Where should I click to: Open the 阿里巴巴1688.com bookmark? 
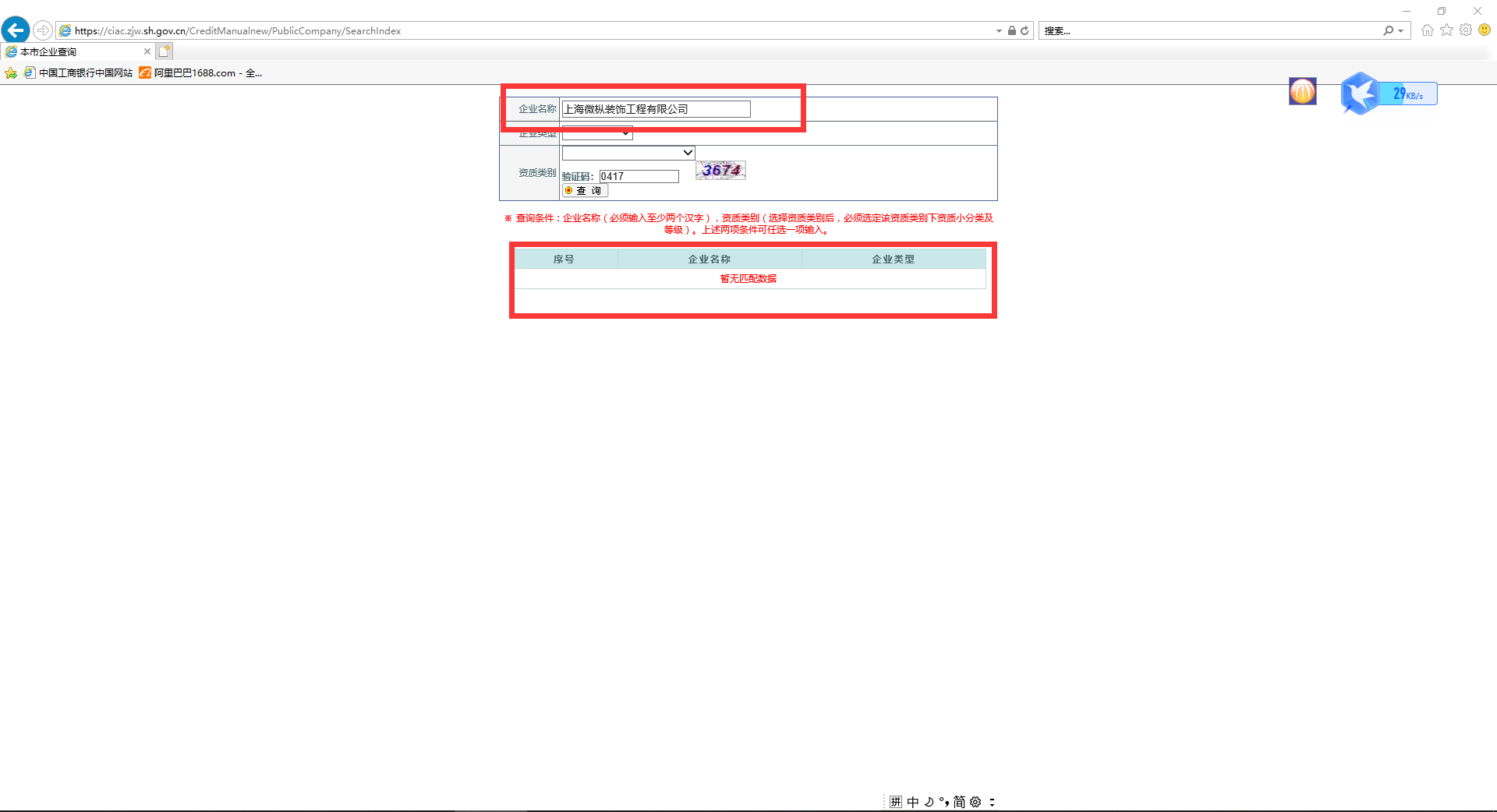[200, 73]
